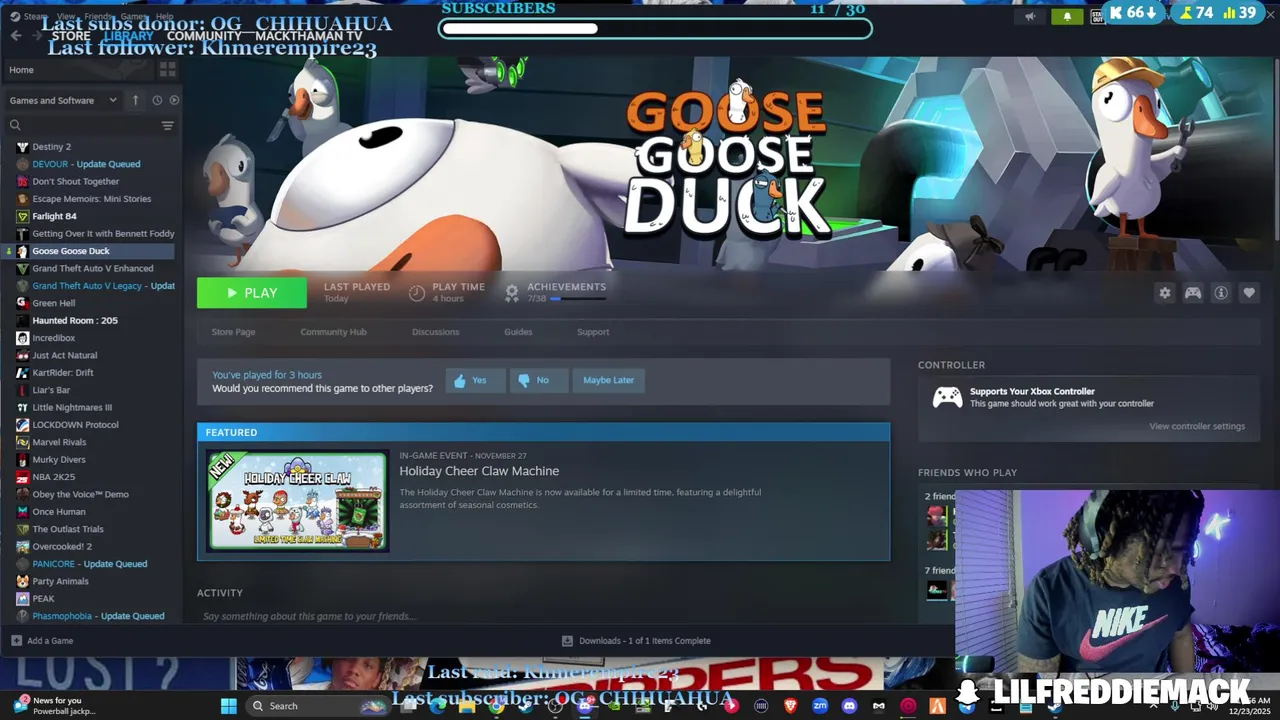Click Maybe Later on recommendation prompt

(x=609, y=380)
